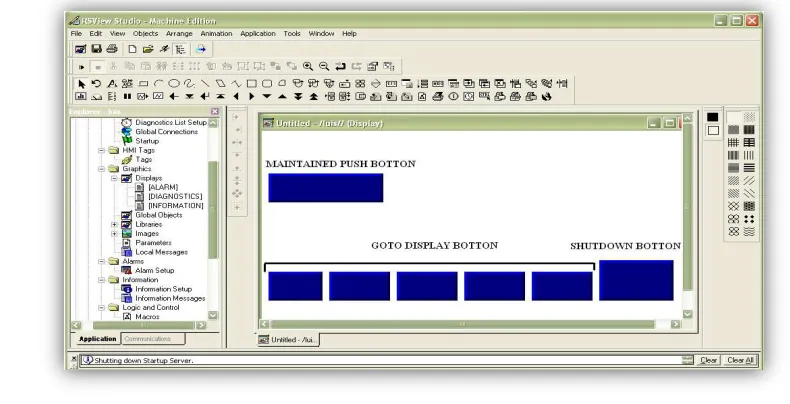The width and height of the screenshot is (790, 404).
Task: Click the Clear button in message bar
Action: pos(708,360)
